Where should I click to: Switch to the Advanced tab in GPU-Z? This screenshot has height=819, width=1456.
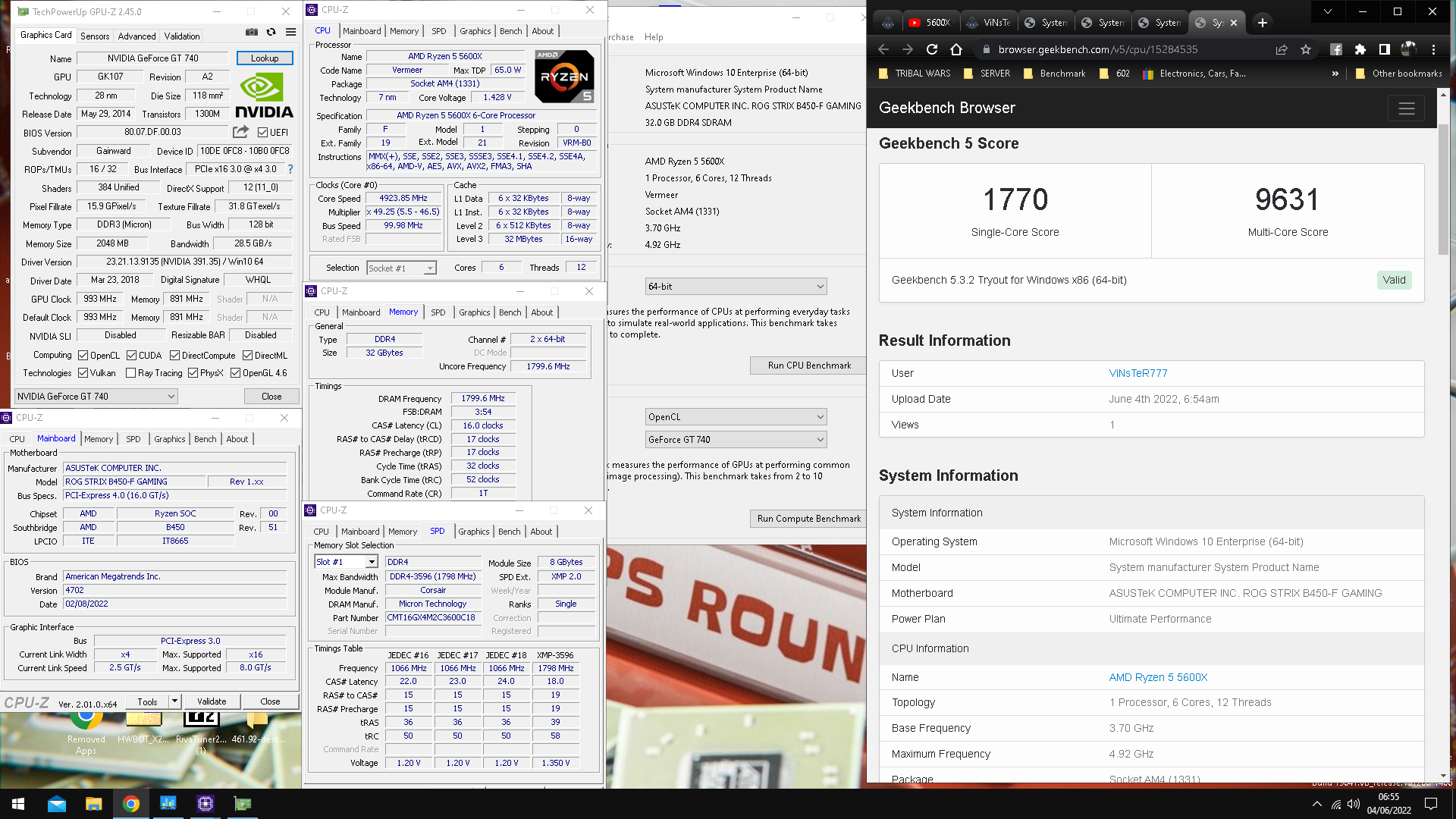(x=136, y=36)
